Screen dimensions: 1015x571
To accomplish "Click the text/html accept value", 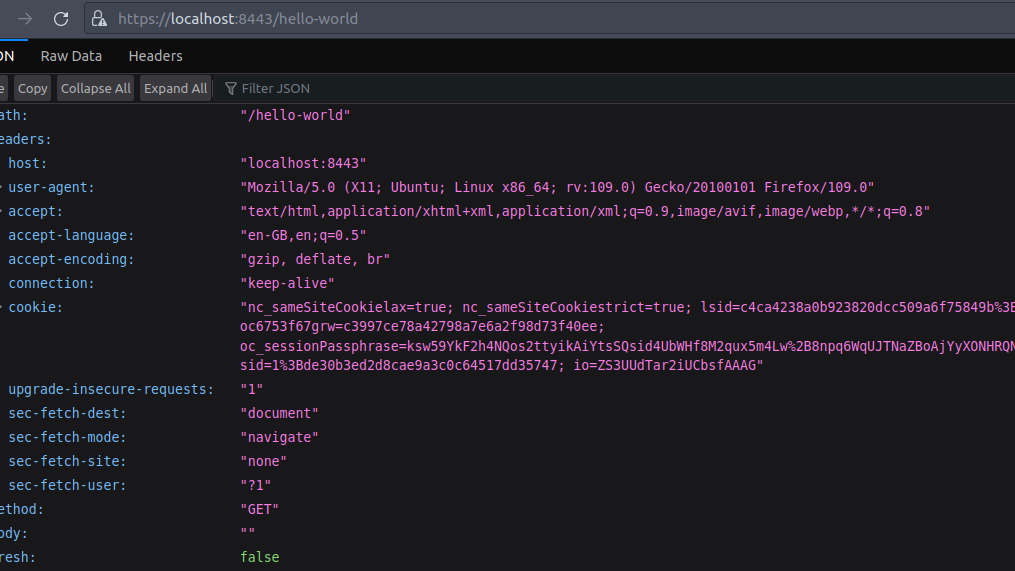I will 585,211.
